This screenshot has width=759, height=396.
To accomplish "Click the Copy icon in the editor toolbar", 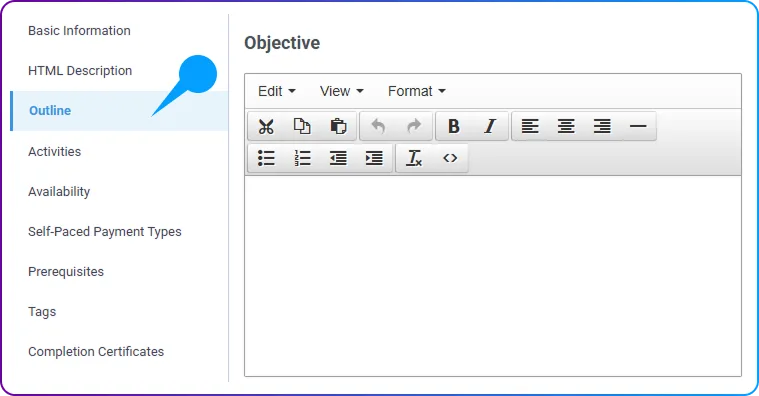I will [x=302, y=126].
